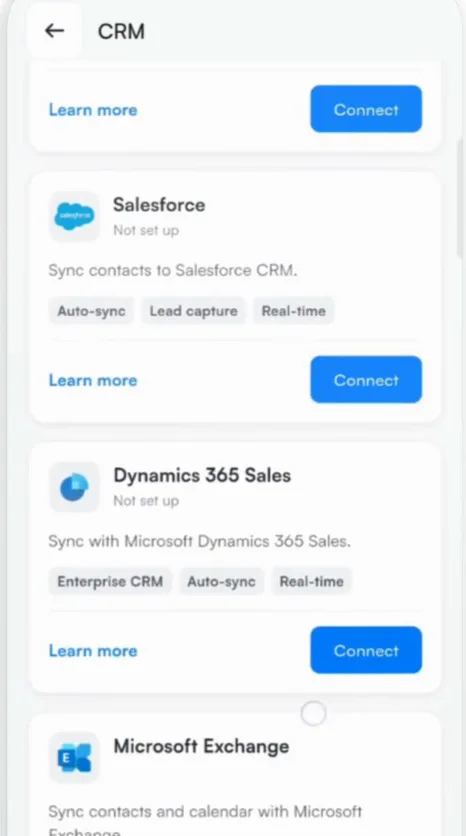The image size is (466, 836).
Task: Open Learn more for Salesforce
Action: (93, 380)
